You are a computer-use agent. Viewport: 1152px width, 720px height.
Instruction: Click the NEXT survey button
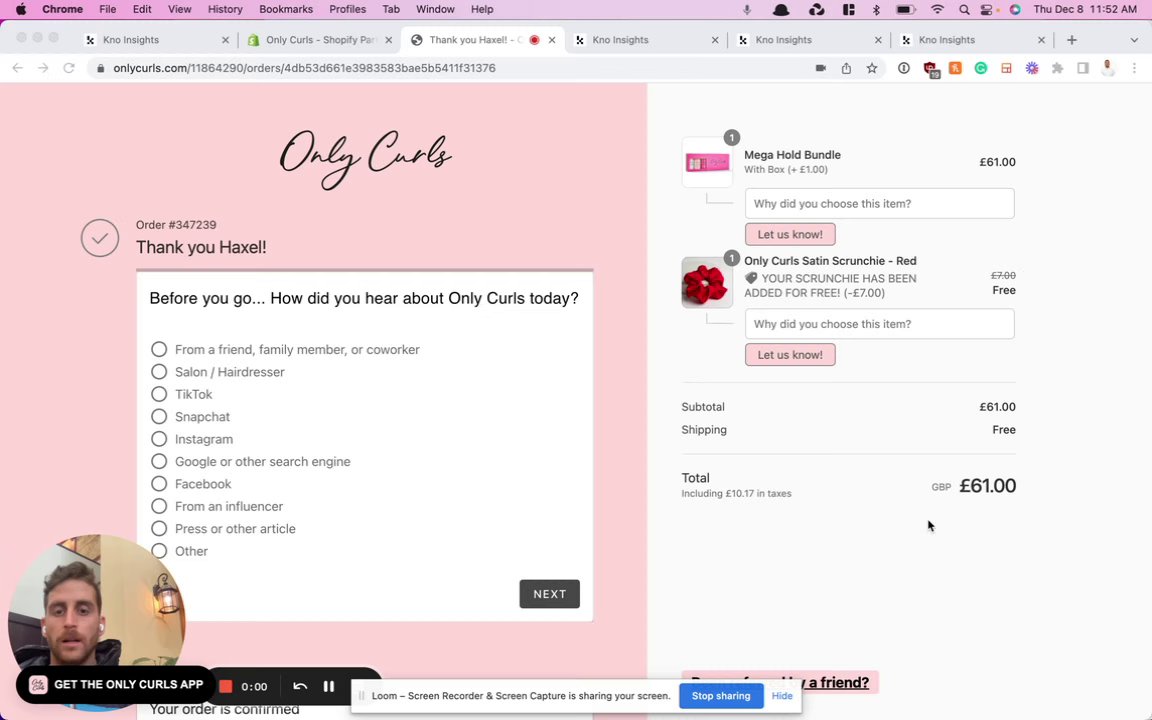point(550,594)
